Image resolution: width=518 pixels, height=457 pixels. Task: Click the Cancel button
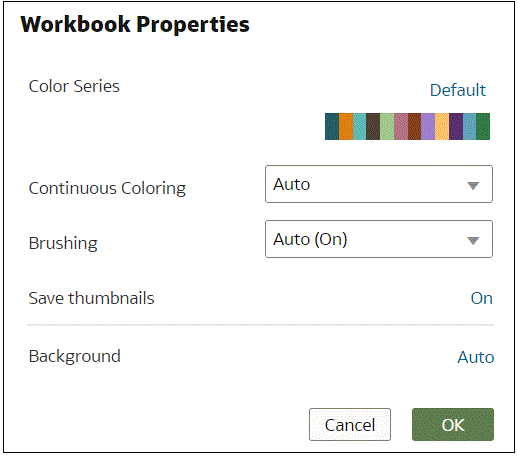tap(350, 425)
